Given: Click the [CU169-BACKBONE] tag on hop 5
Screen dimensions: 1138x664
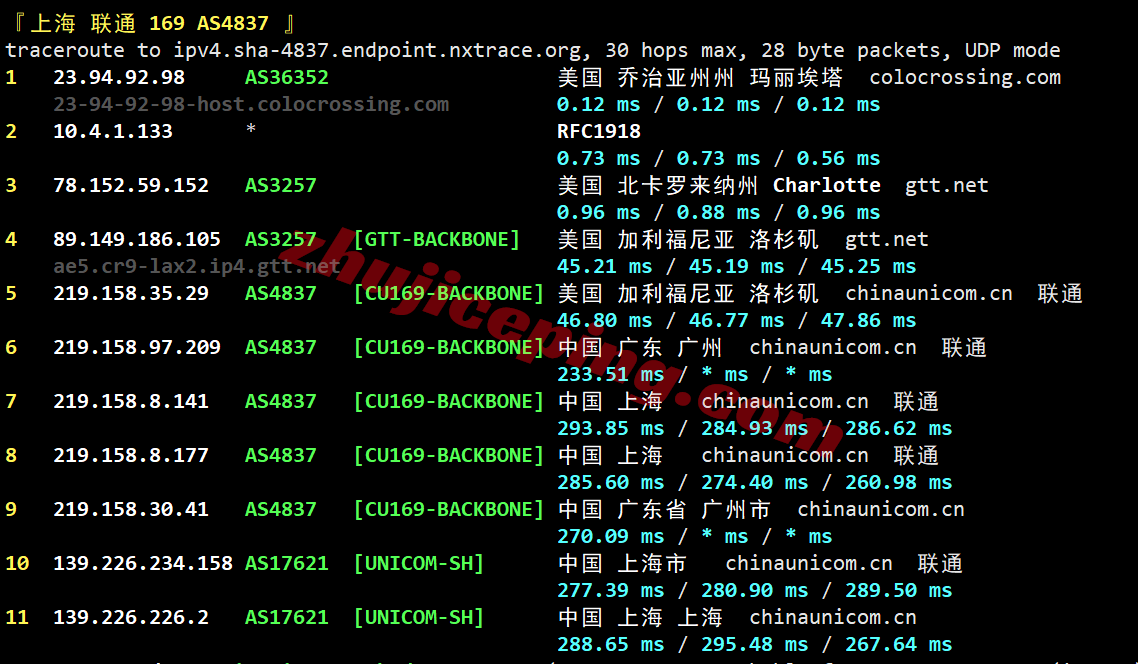Looking at the screenshot, I should (449, 293).
